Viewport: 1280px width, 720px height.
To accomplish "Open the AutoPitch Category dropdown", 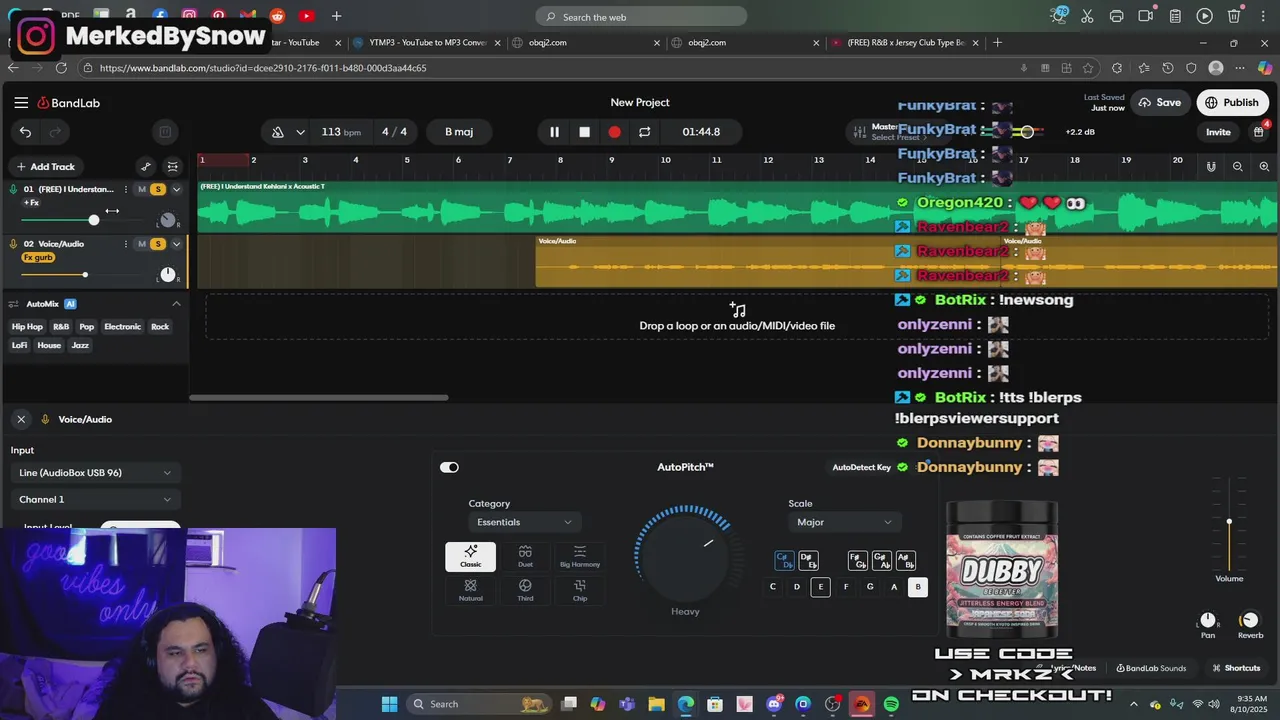I will 525,522.
